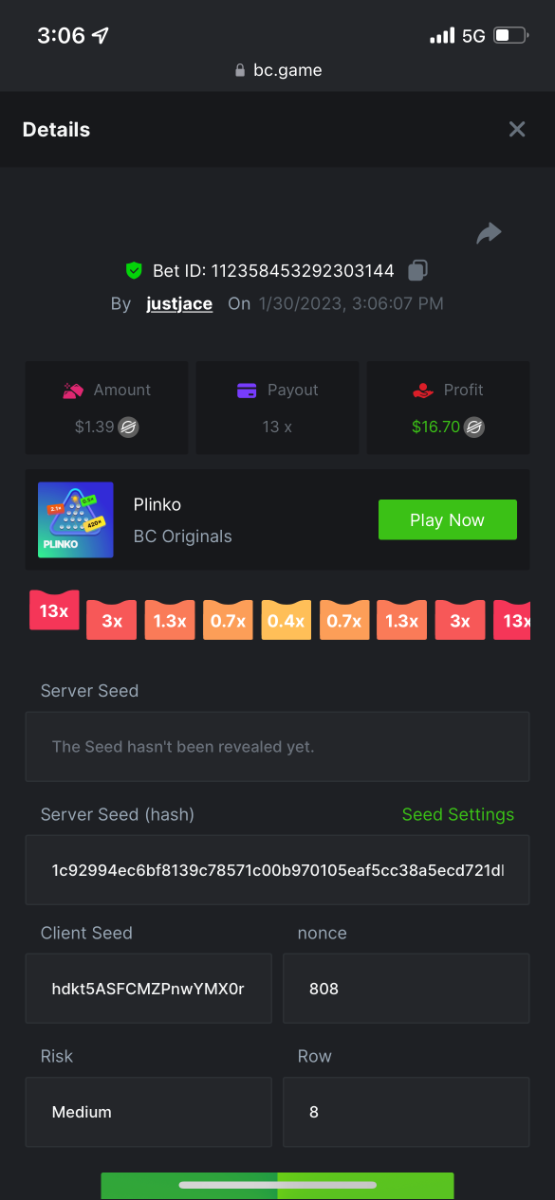
Task: Select the 0.4x multiplier tile
Action: tap(286, 620)
